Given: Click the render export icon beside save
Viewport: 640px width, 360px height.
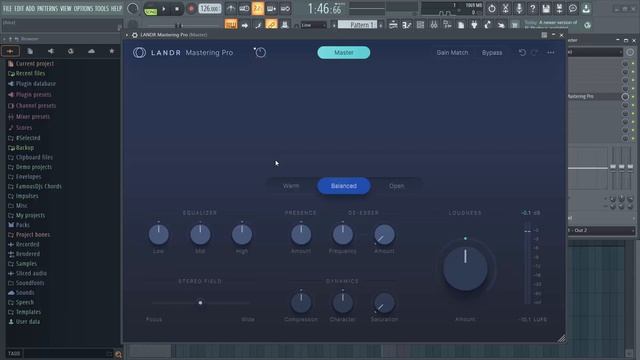Looking at the screenshot, I should pyautogui.click(x=559, y=8).
